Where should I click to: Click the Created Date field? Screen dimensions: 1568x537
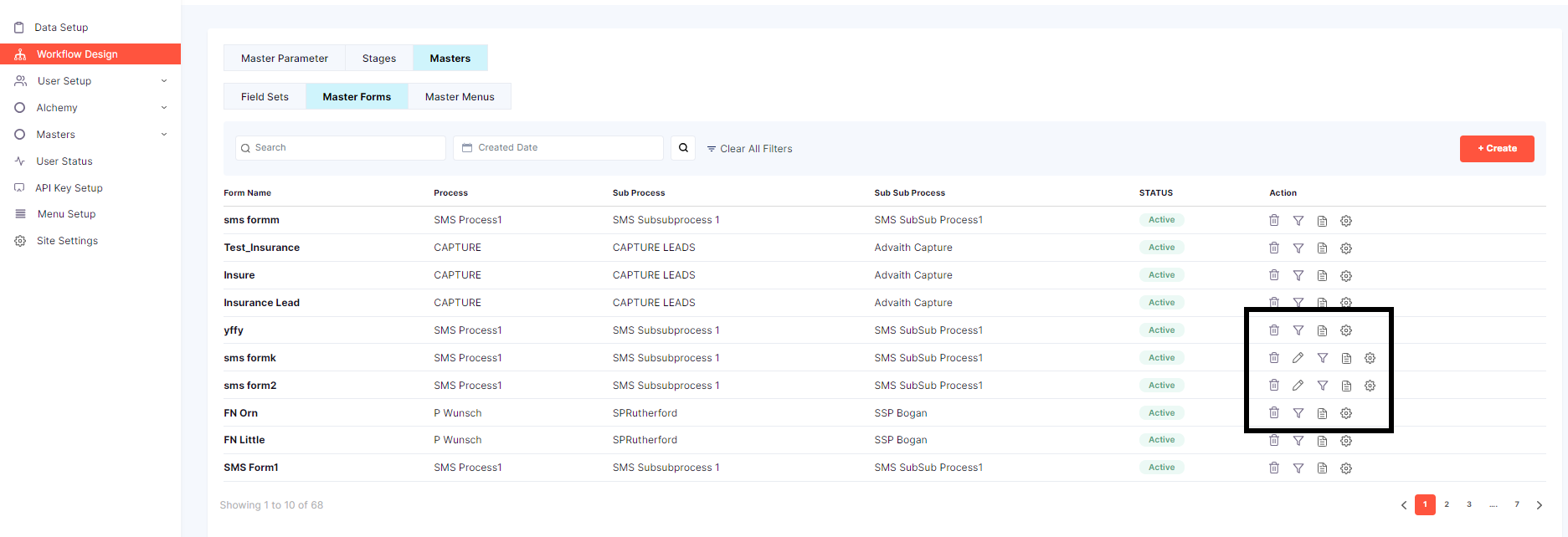[558, 148]
